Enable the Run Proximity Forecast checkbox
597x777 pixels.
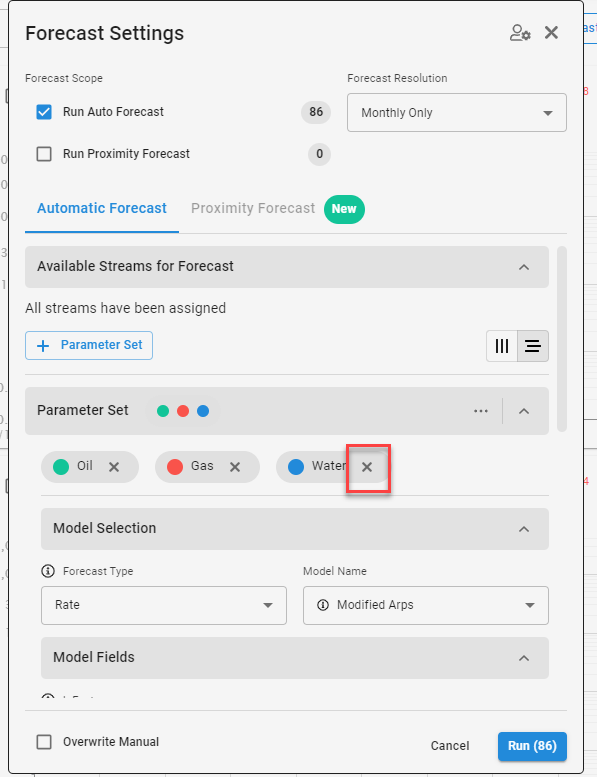coord(44,154)
